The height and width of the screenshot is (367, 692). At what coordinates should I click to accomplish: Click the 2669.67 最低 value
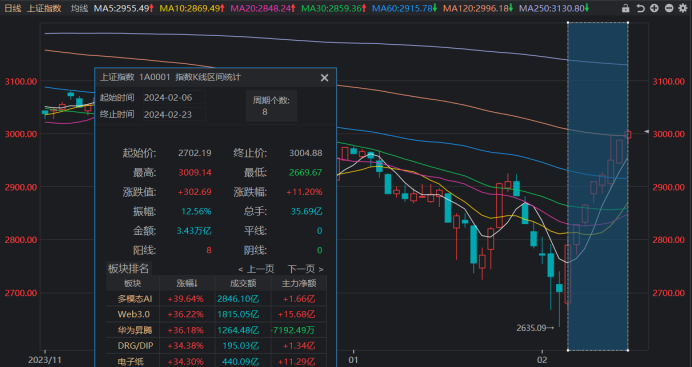(305, 172)
